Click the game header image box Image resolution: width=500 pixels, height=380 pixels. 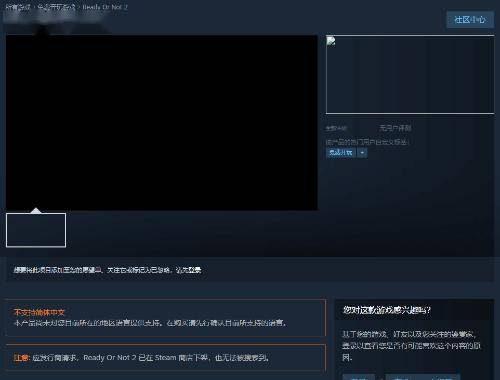[410, 75]
